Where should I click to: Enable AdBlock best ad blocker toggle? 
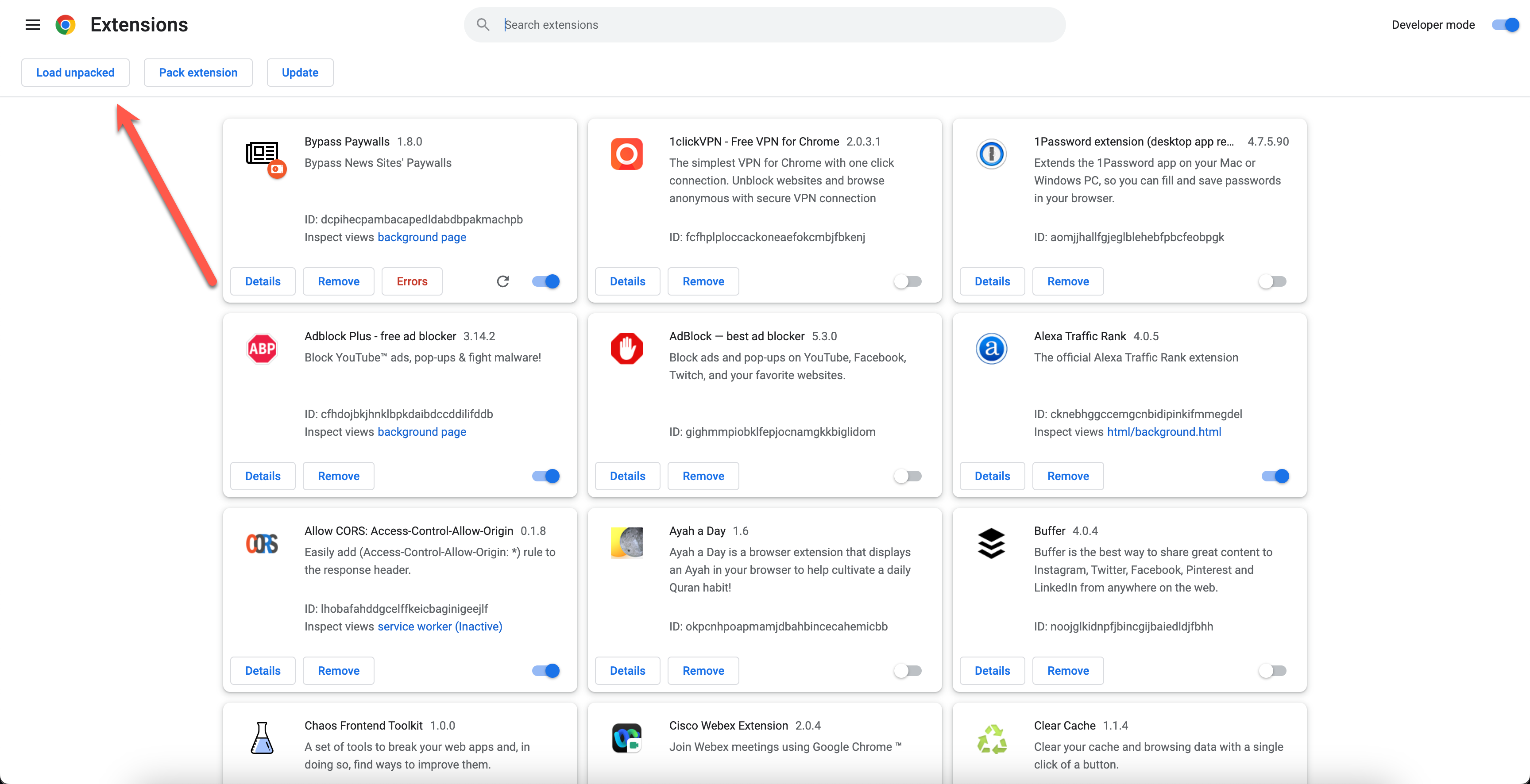[908, 476]
